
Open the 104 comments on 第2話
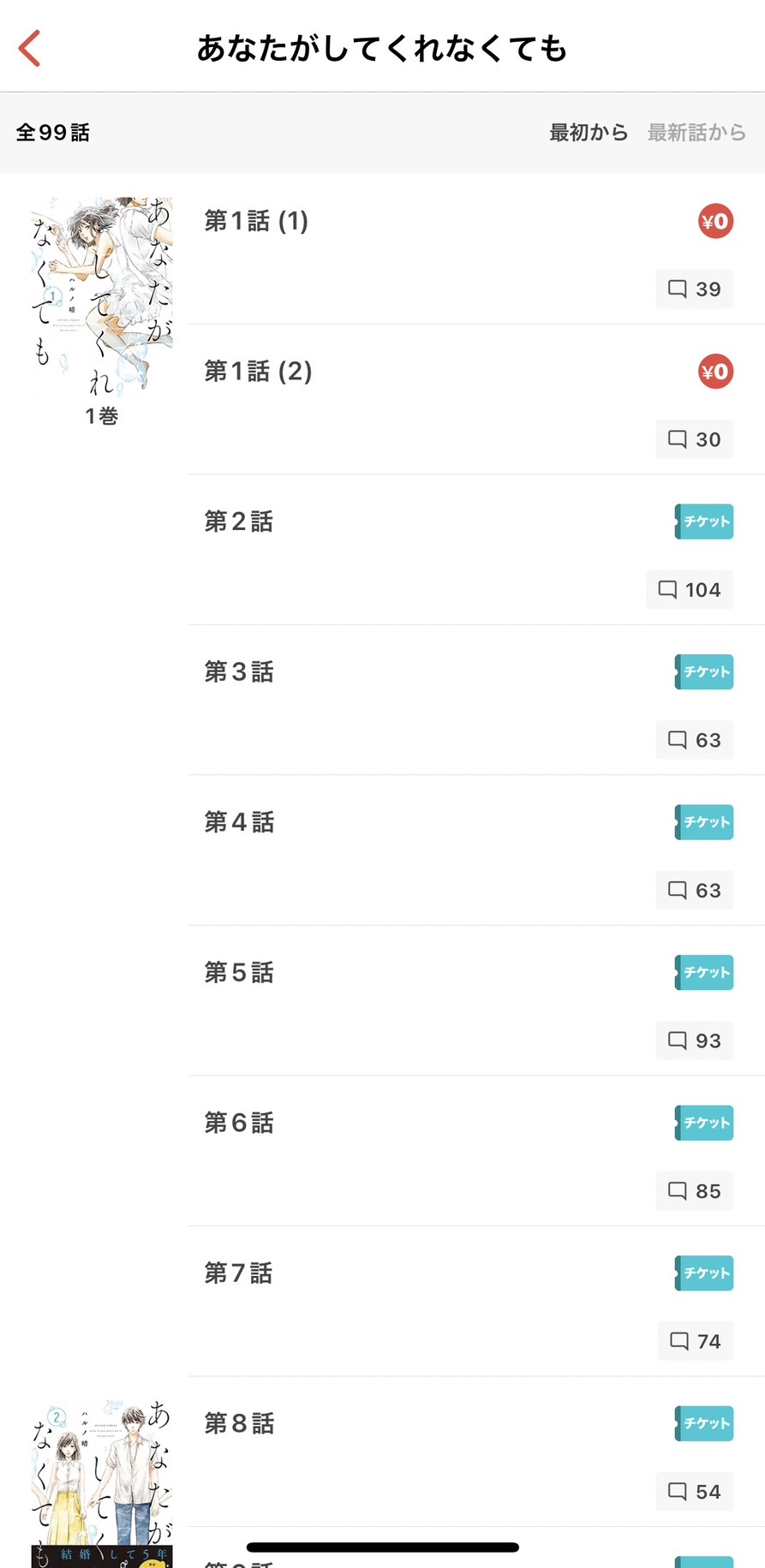(x=690, y=590)
